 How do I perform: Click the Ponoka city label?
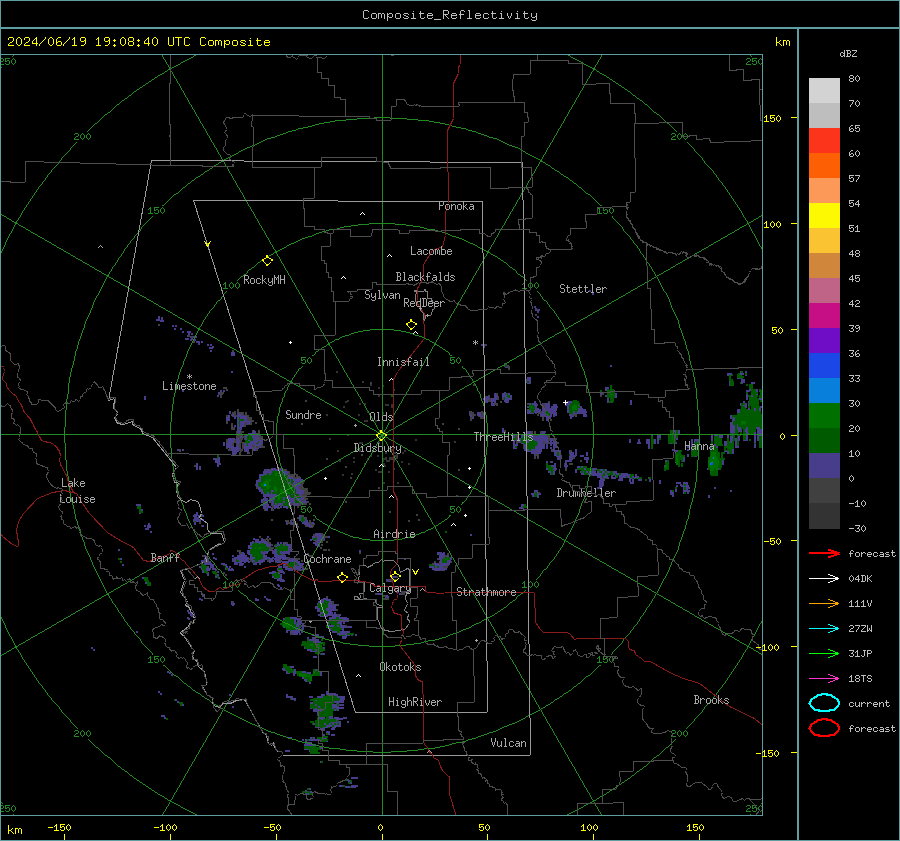point(456,206)
